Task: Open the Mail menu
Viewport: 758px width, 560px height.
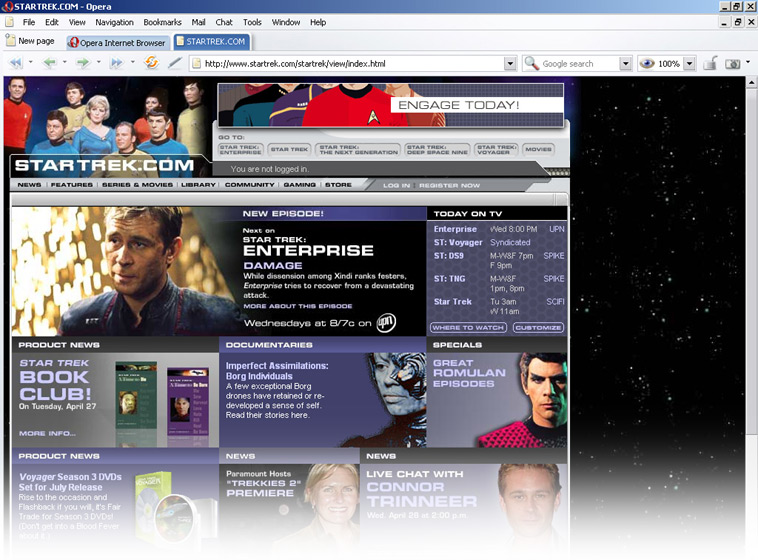Action: click(x=198, y=22)
